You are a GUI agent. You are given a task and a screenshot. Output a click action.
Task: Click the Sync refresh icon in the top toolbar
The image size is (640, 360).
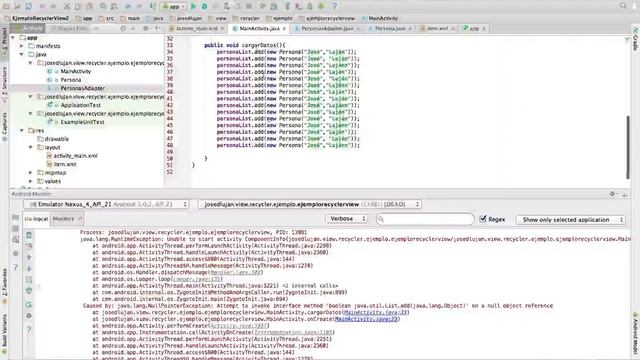click(x=29, y=6)
